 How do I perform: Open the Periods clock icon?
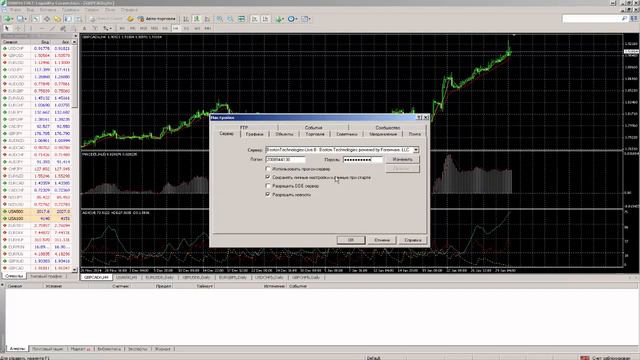click(292, 19)
